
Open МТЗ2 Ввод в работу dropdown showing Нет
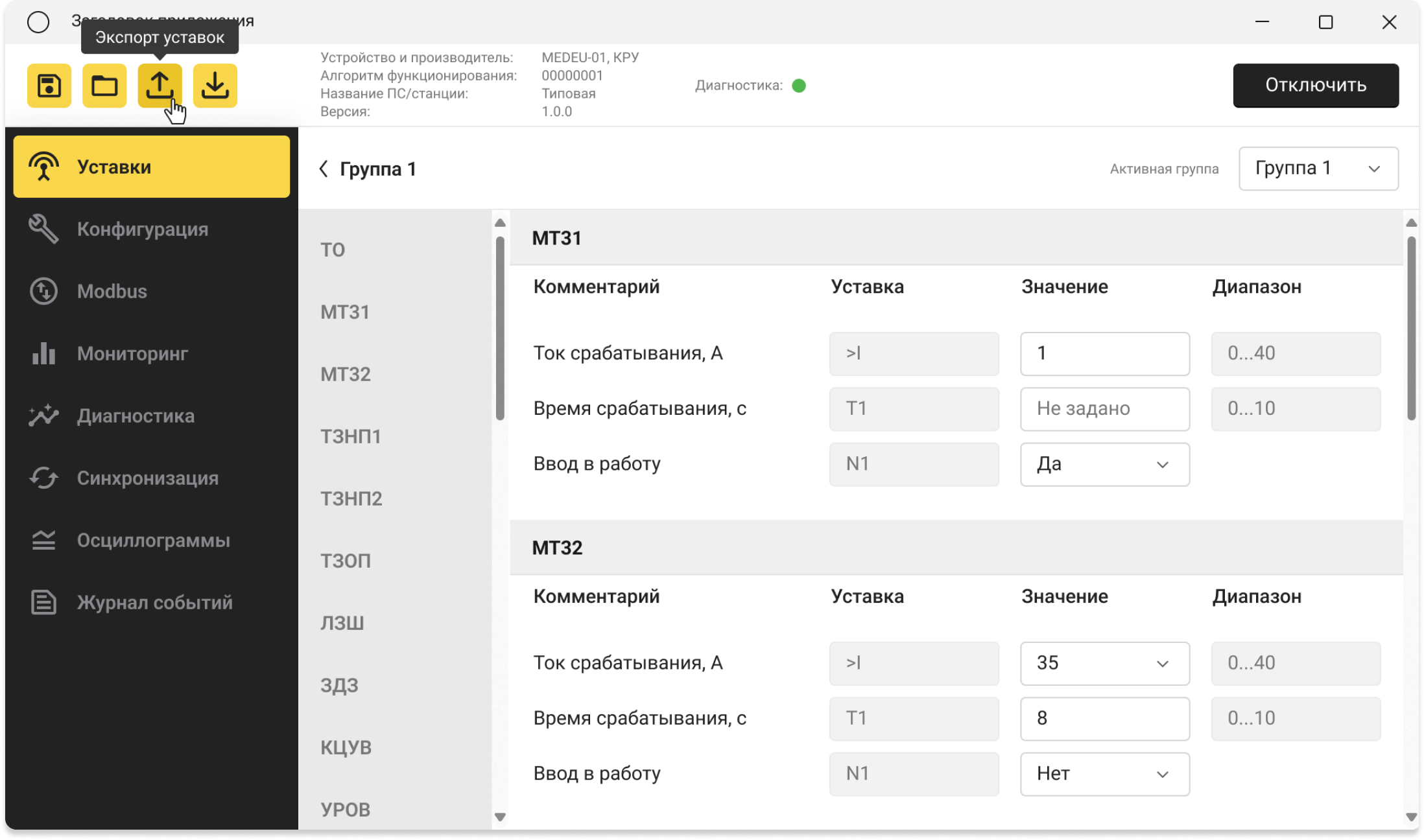pyautogui.click(x=1104, y=774)
